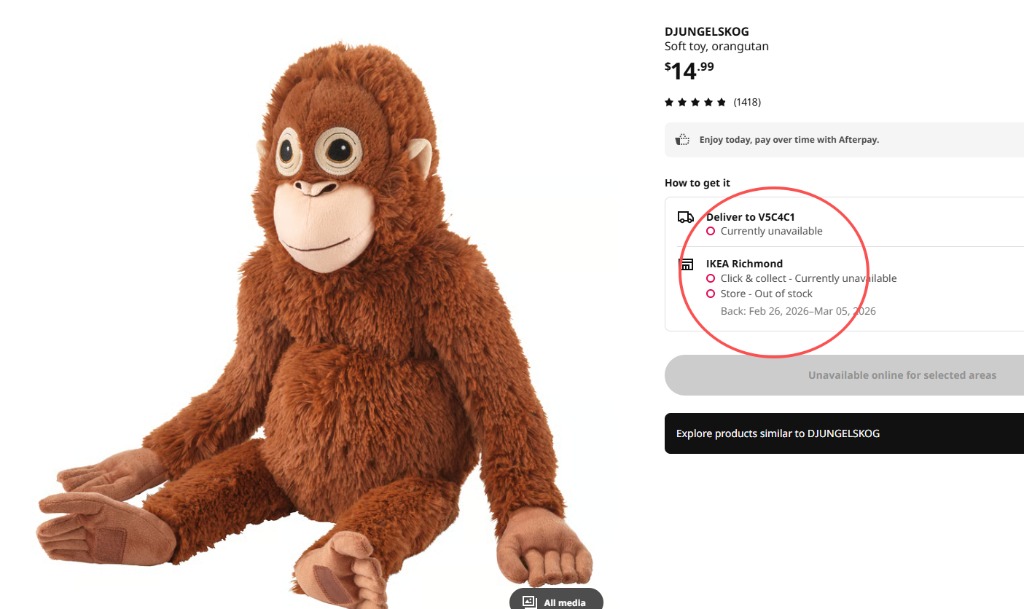Click the Click & collect status circle

point(711,278)
